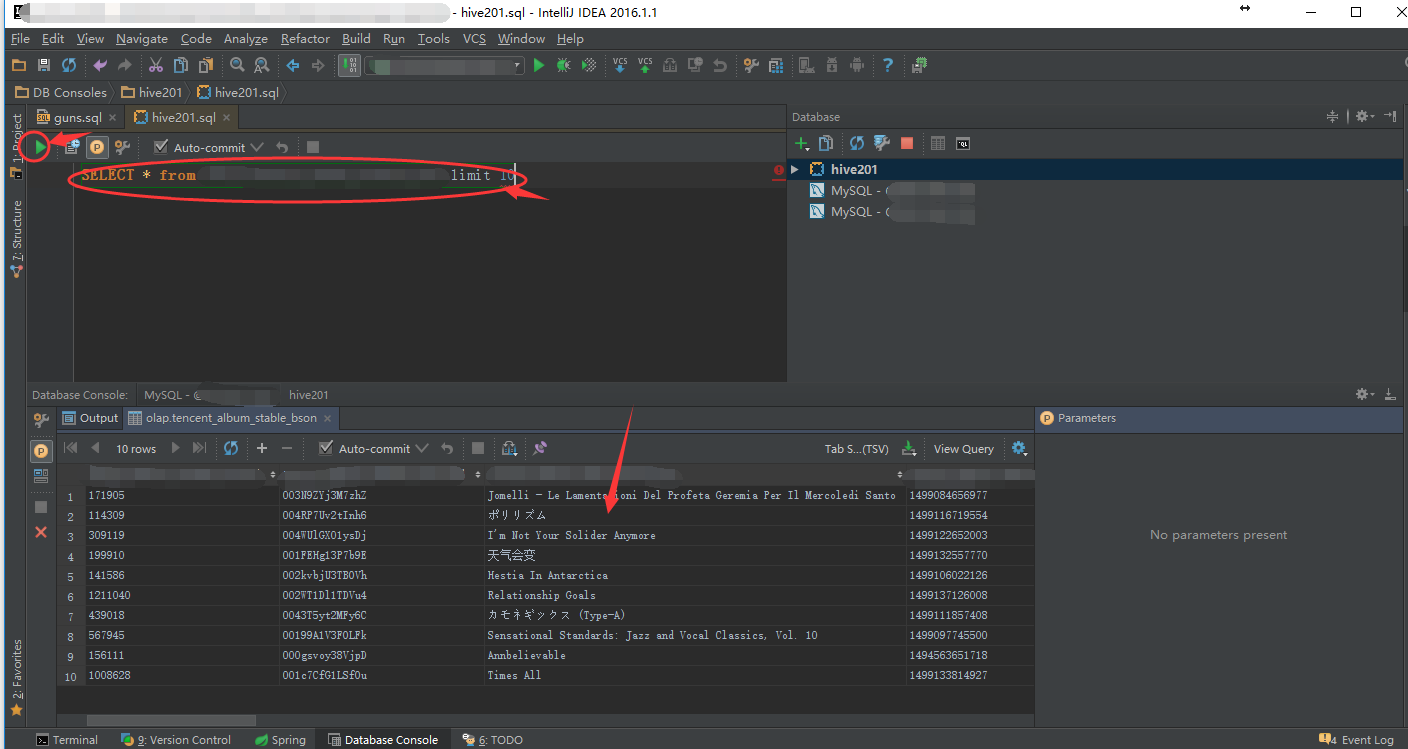Click the Debug bug icon in main toolbar
This screenshot has height=749, width=1408.
pyautogui.click(x=564, y=65)
